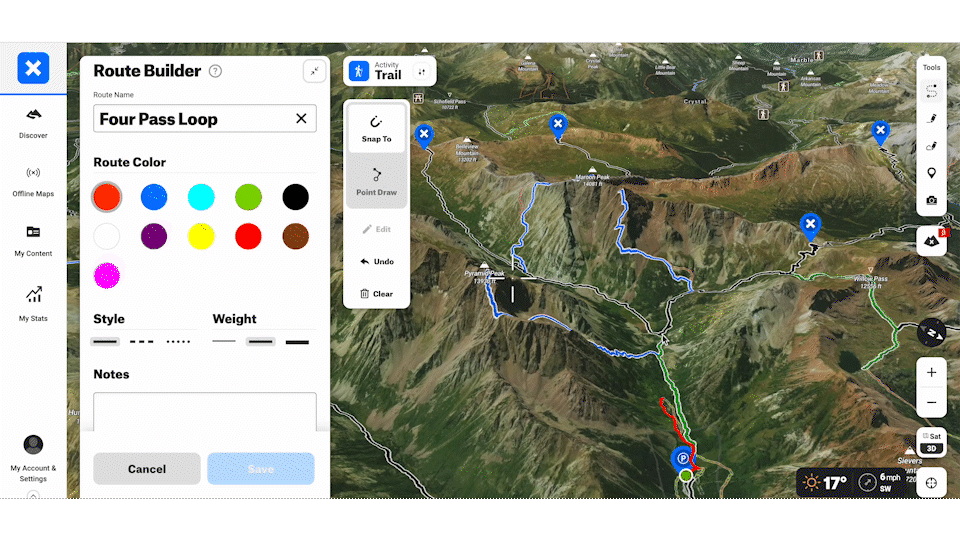The image size is (960, 540).
Task: Select the thickest line weight
Action: coord(297,342)
